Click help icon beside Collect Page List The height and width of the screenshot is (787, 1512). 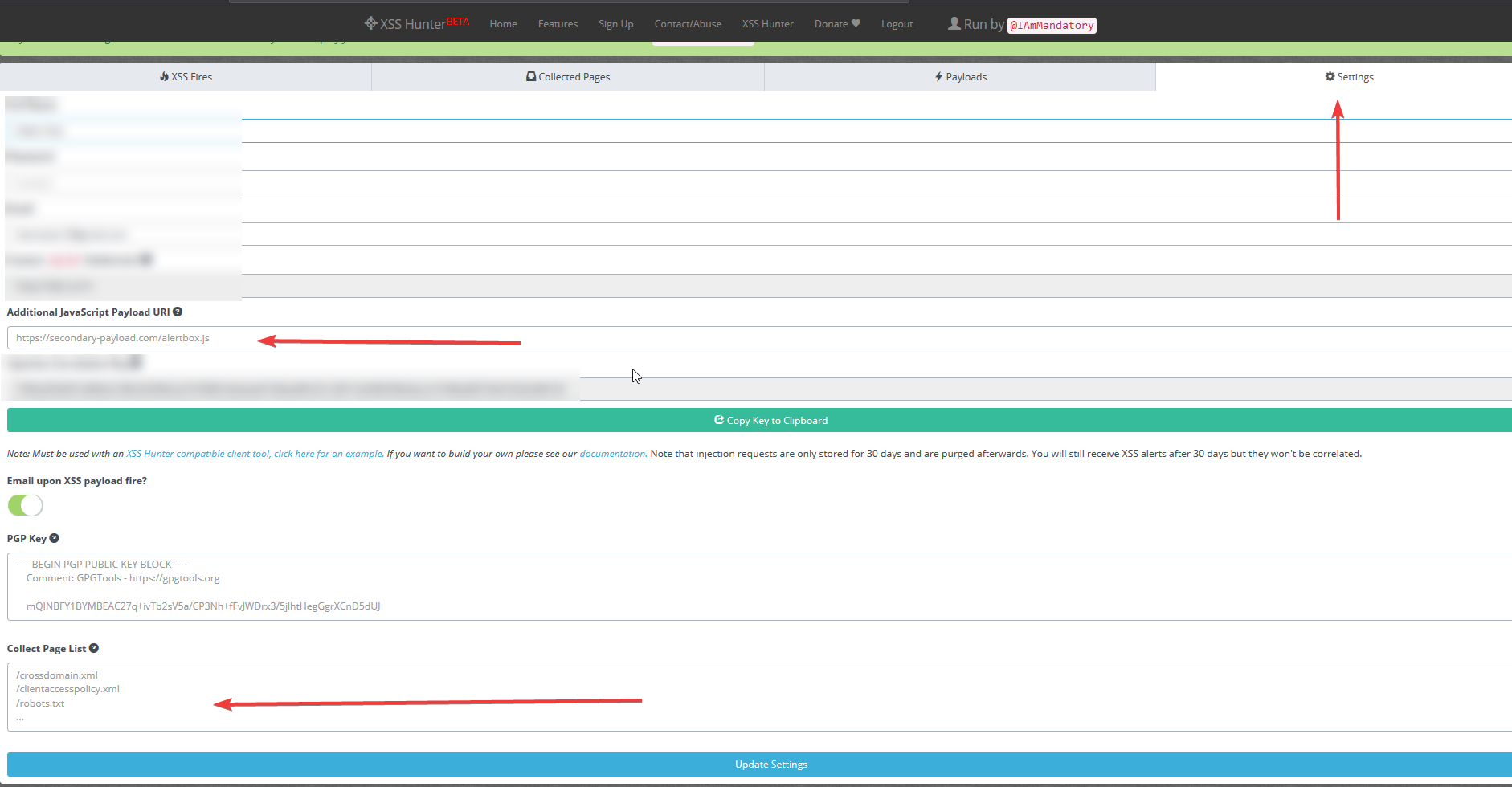[94, 648]
